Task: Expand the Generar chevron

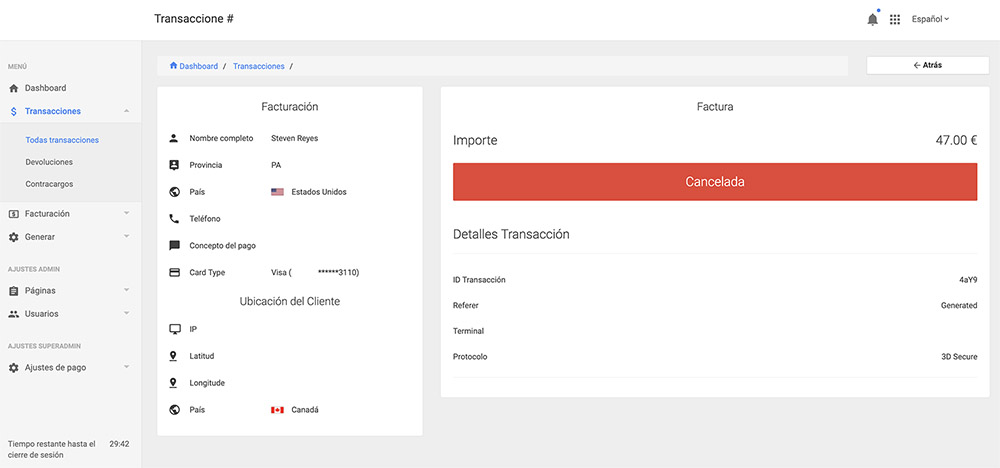Action: [x=126, y=236]
